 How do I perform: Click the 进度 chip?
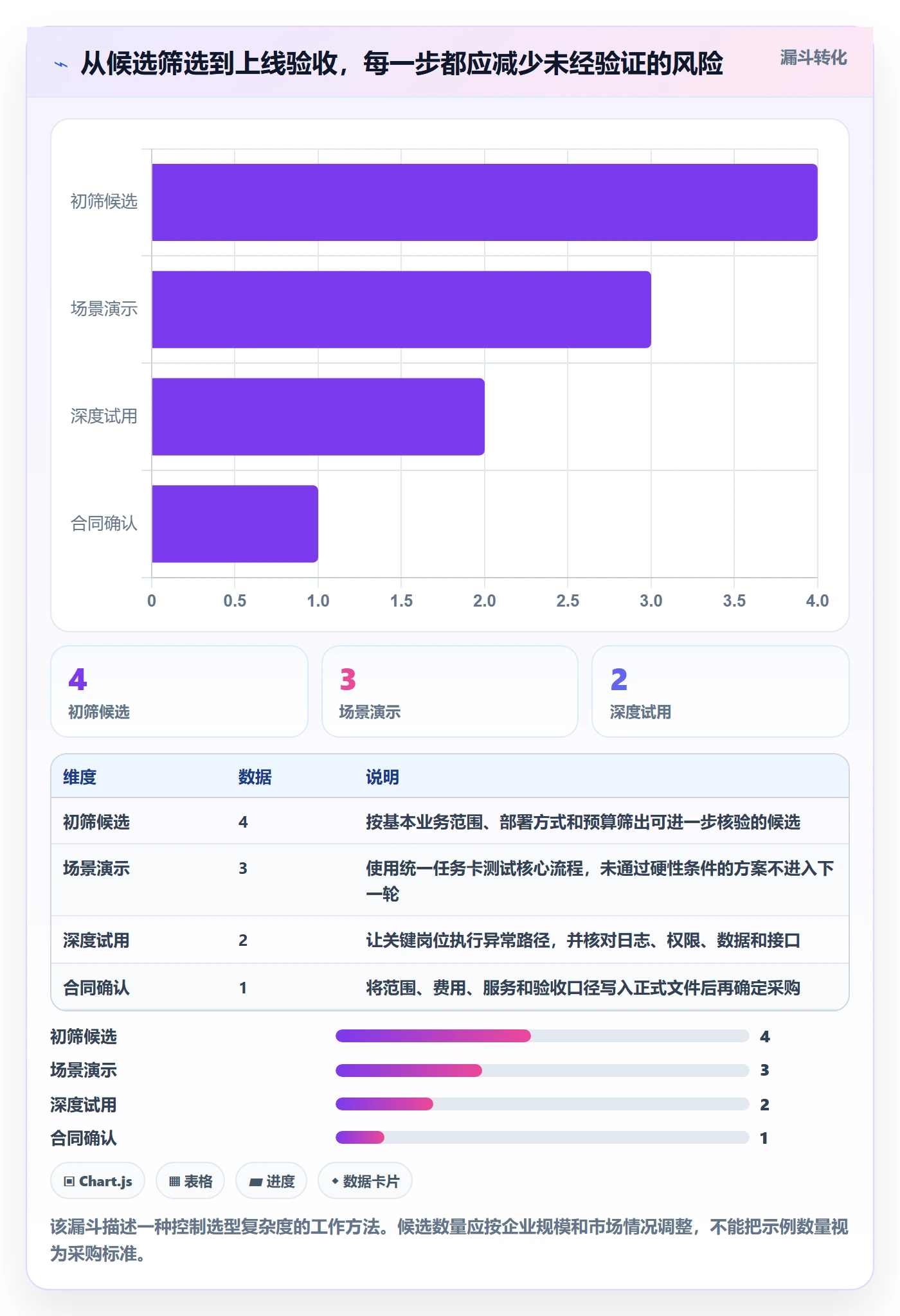271,1181
